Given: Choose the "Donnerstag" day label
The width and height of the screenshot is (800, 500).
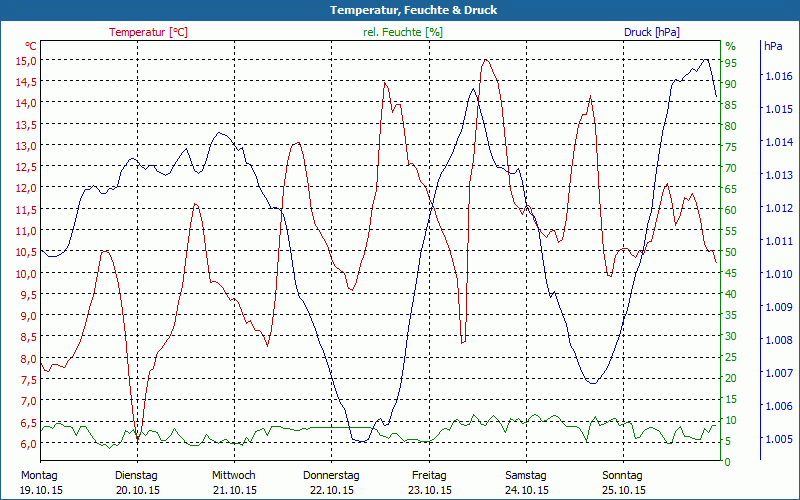Looking at the screenshot, I should click(331, 475).
